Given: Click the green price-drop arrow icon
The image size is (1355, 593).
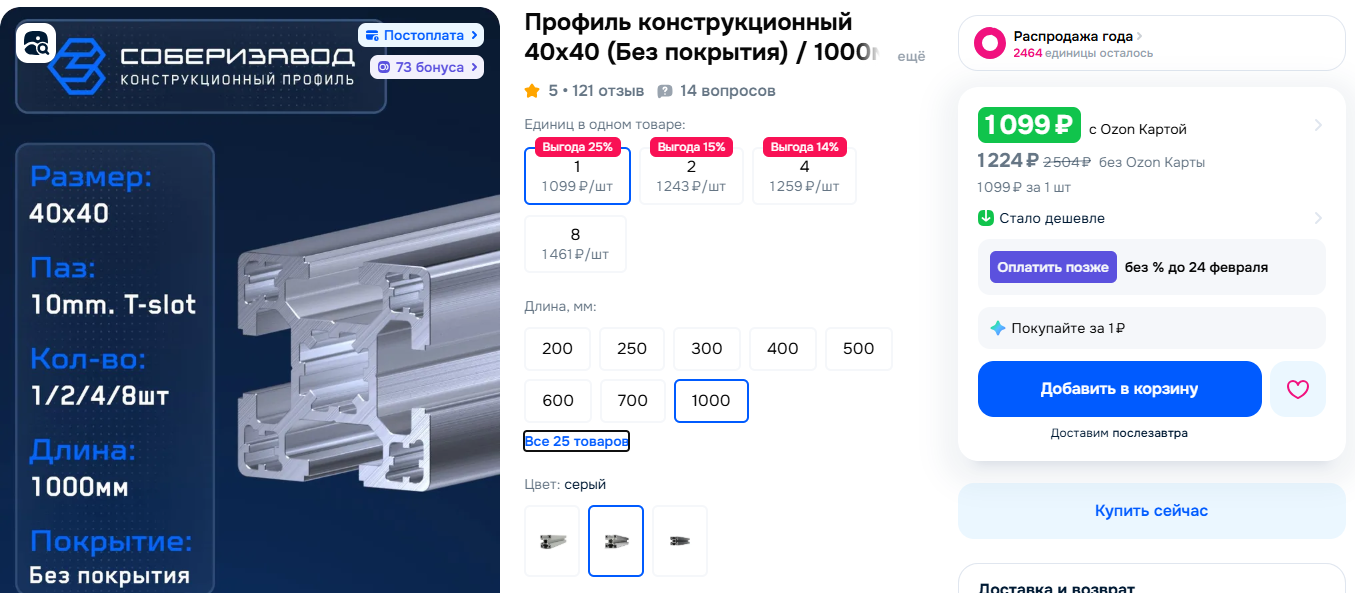Looking at the screenshot, I should click(x=986, y=218).
